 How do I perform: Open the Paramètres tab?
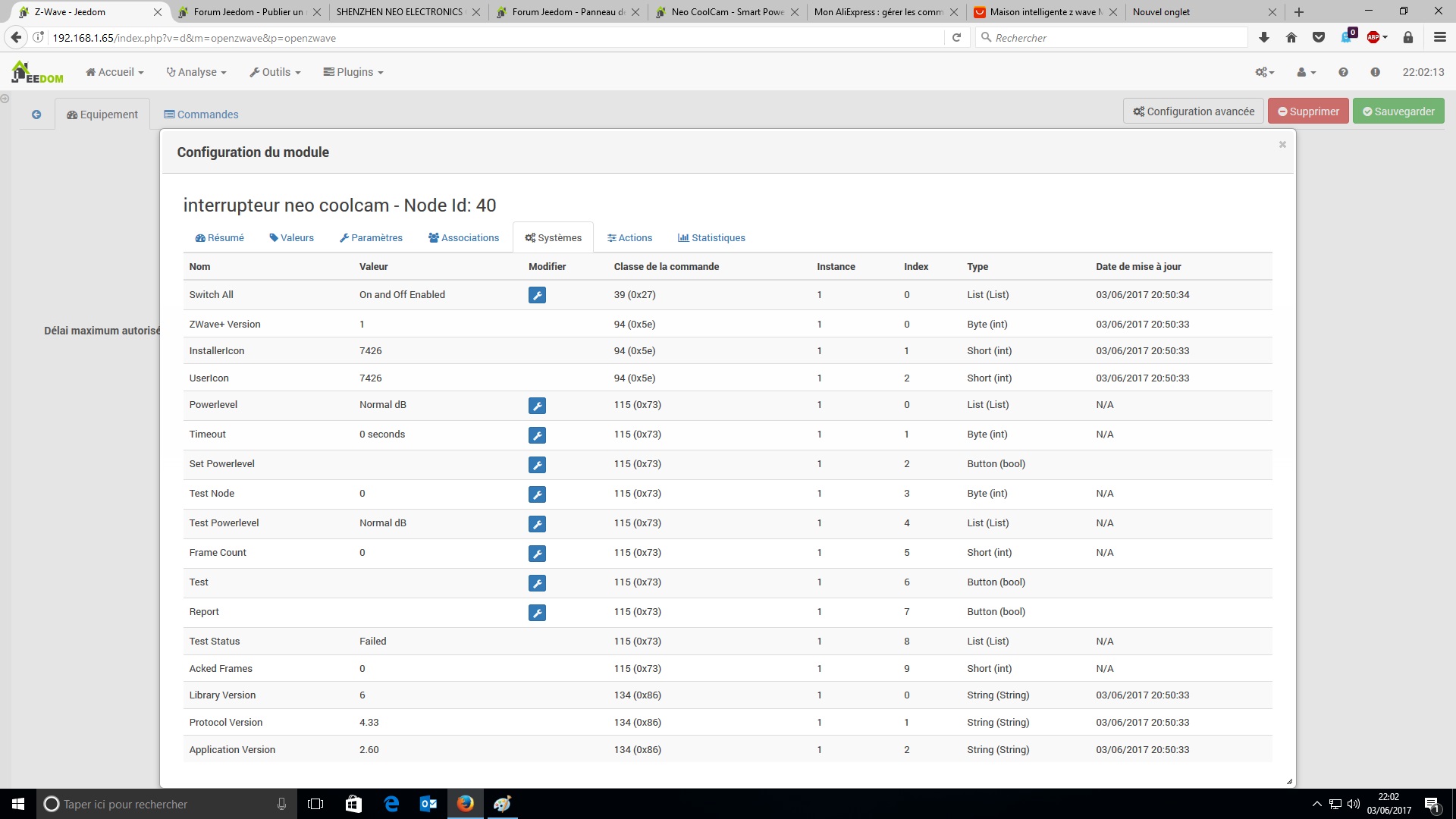(x=372, y=237)
